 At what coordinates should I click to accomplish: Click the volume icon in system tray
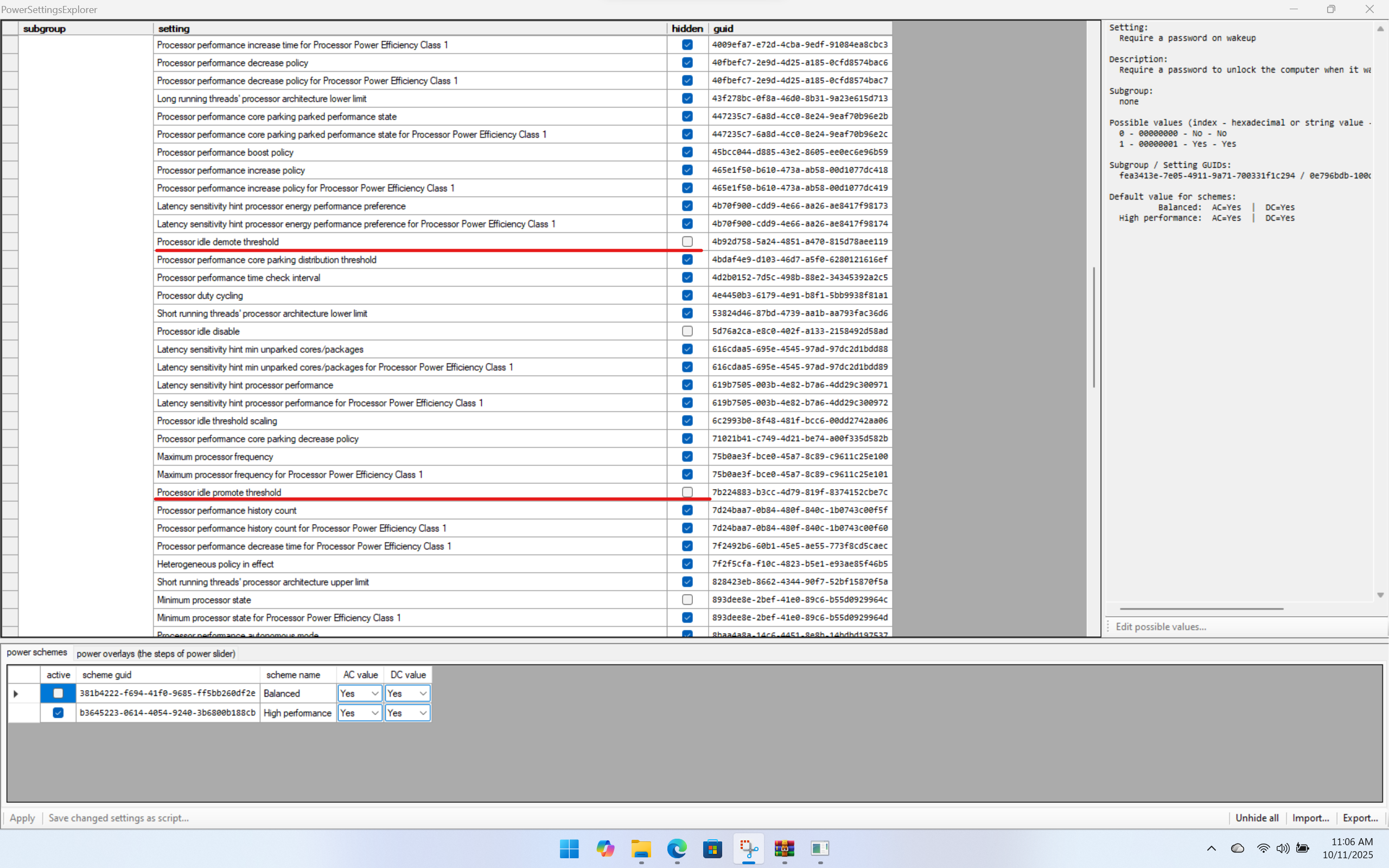coord(1283,848)
